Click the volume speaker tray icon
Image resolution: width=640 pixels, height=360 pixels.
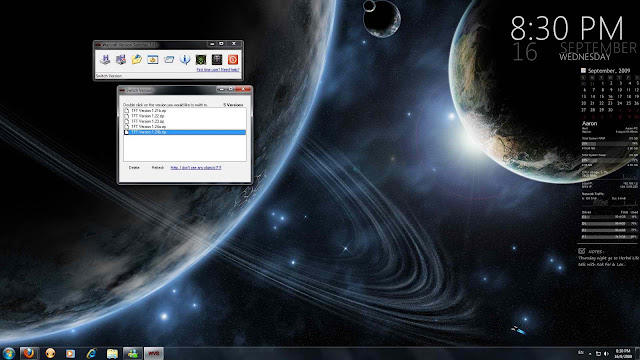[606, 353]
